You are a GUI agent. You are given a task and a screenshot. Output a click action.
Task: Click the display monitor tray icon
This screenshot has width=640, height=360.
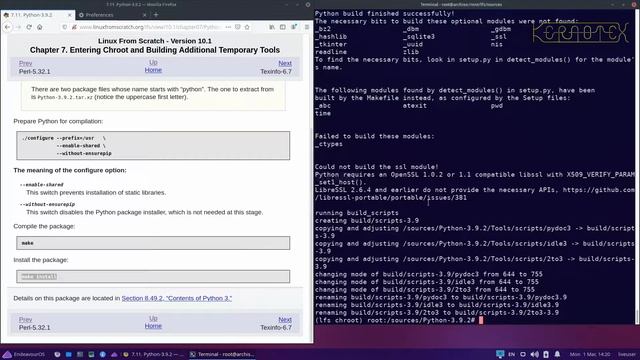coord(500,354)
